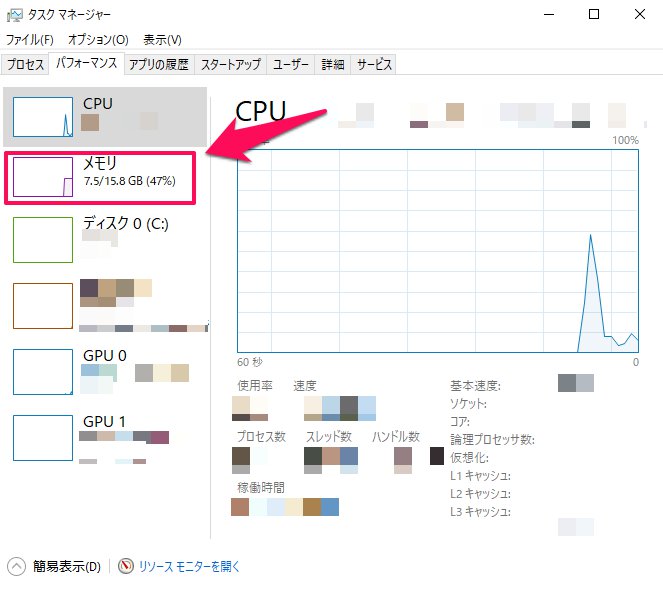Select the メモリ graph thumbnail
The height and width of the screenshot is (590, 663).
(x=43, y=177)
